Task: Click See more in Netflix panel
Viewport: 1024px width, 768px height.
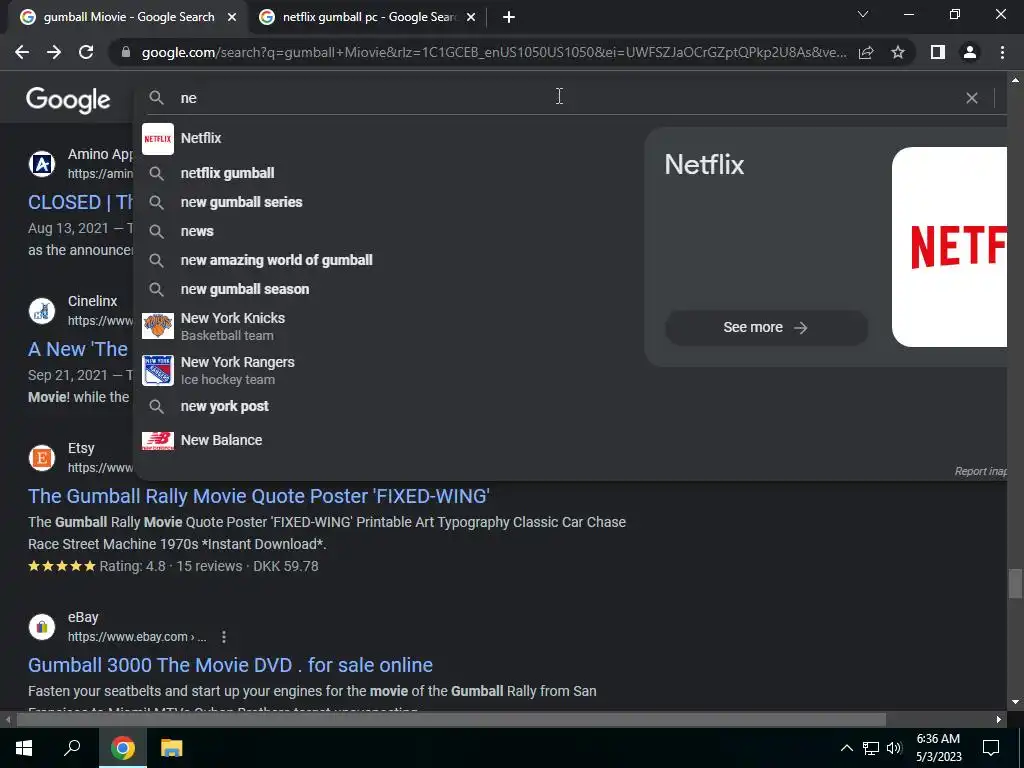Action: click(x=766, y=327)
